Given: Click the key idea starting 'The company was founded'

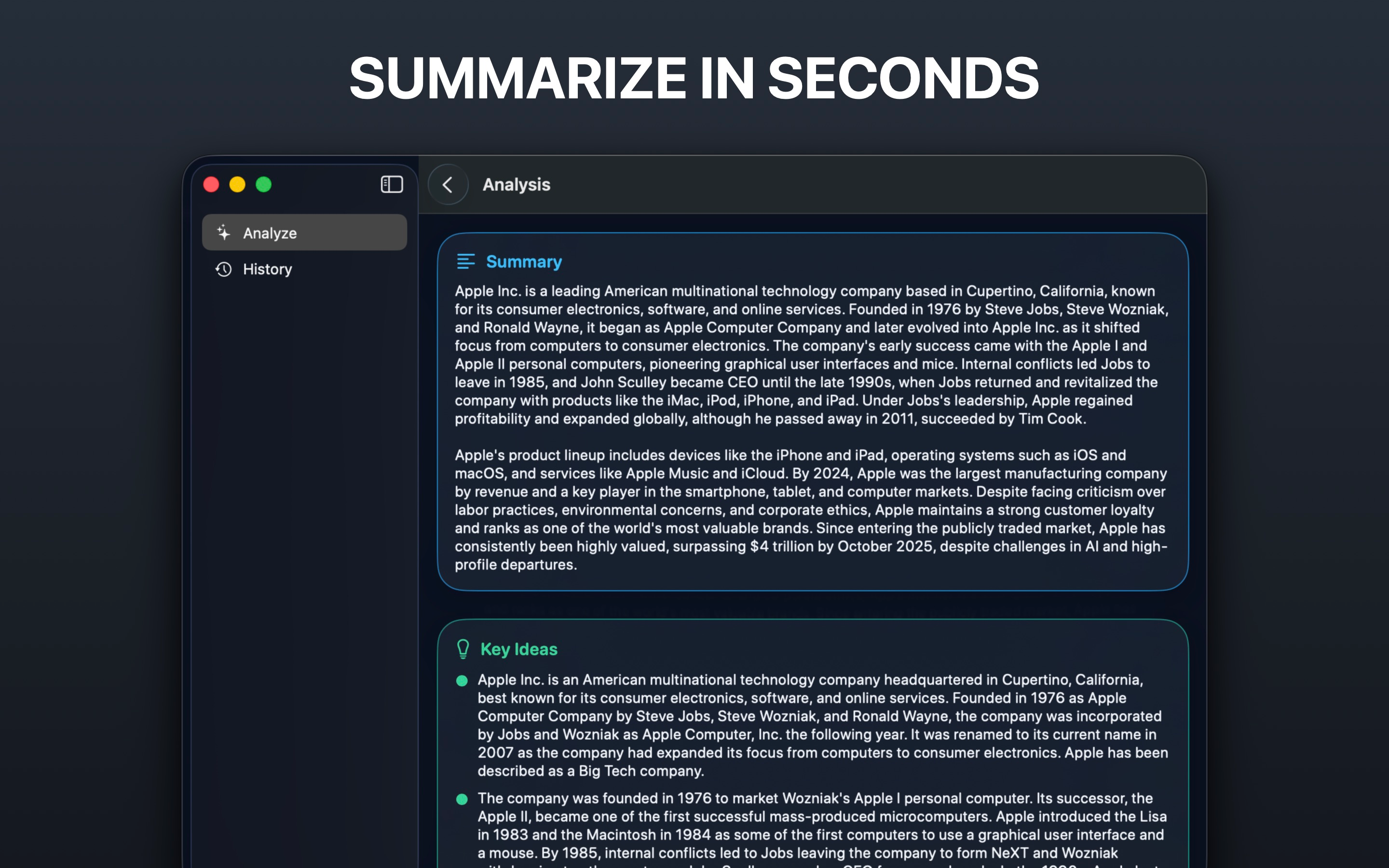Looking at the screenshot, I should click(822, 828).
